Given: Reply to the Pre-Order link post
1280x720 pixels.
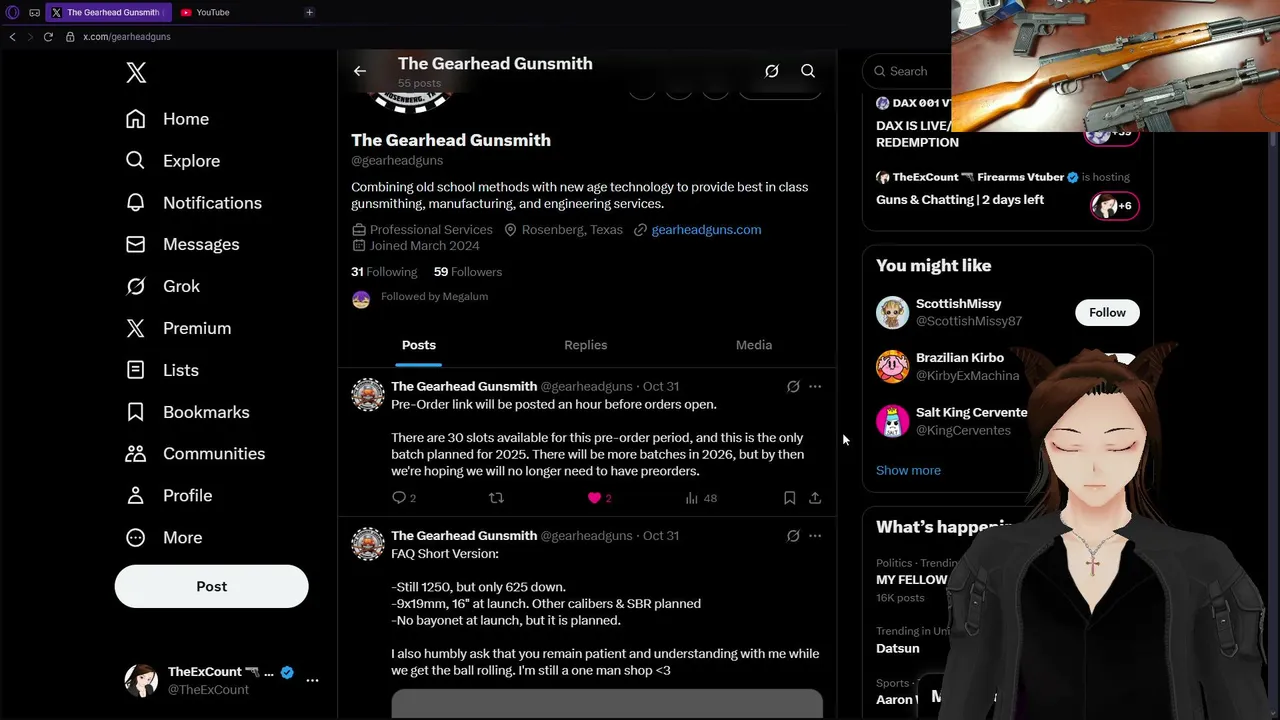Looking at the screenshot, I should [x=403, y=498].
